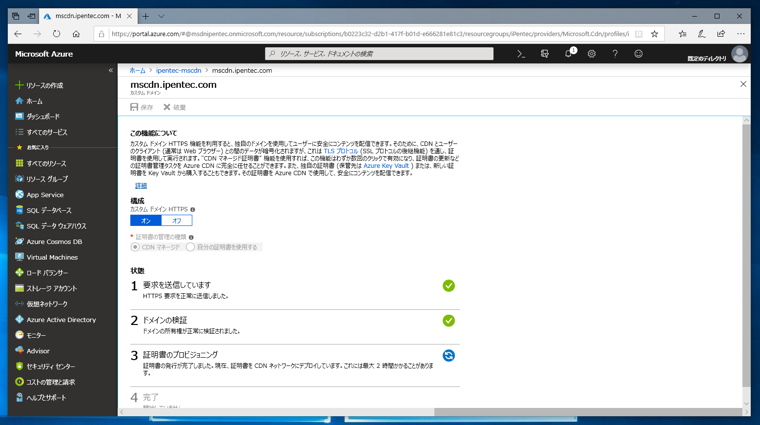Viewport: 760px width, 425px height.
Task: Open browser settings and more menu
Action: (741, 34)
